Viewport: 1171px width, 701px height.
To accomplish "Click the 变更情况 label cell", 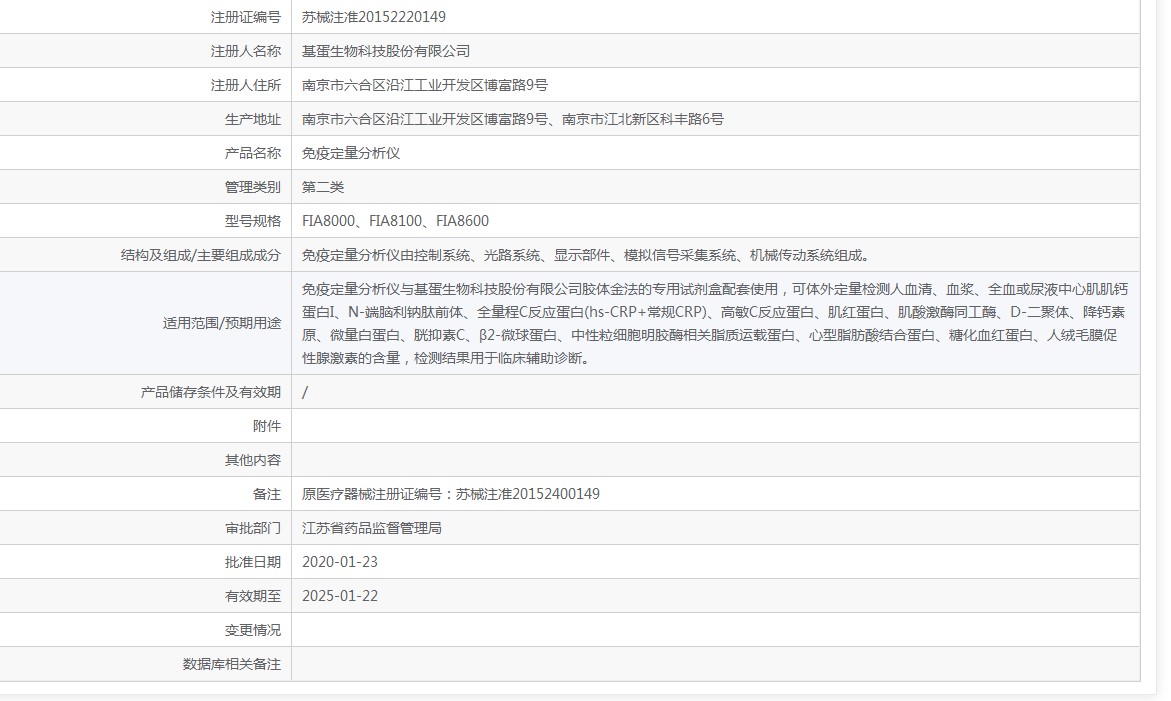I will point(253,630).
